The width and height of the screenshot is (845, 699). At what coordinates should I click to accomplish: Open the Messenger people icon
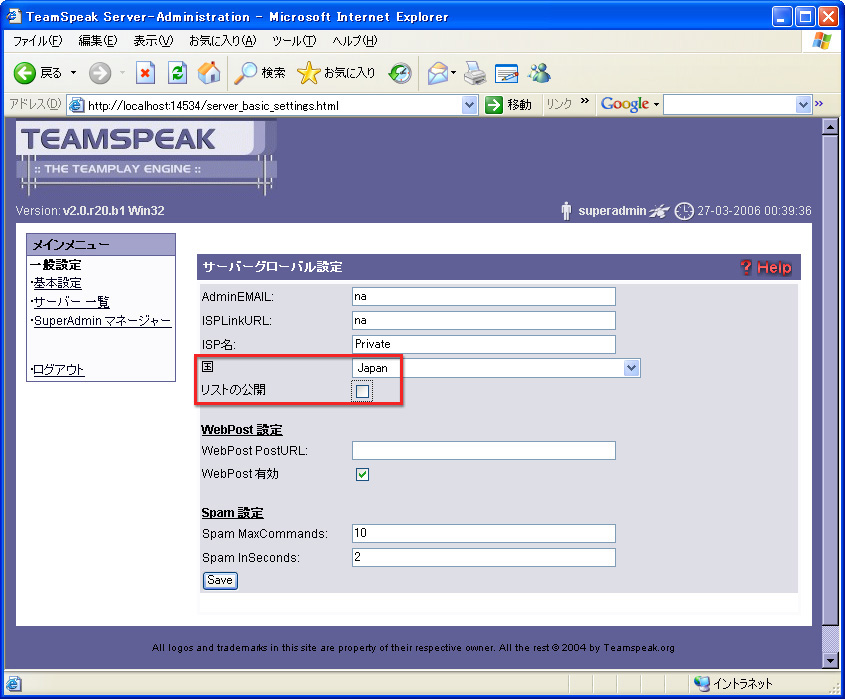click(x=539, y=73)
